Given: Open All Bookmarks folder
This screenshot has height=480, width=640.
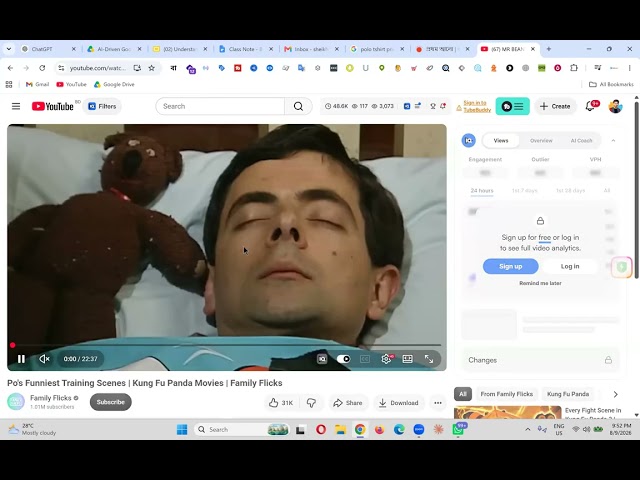Looking at the screenshot, I should click(x=611, y=84).
